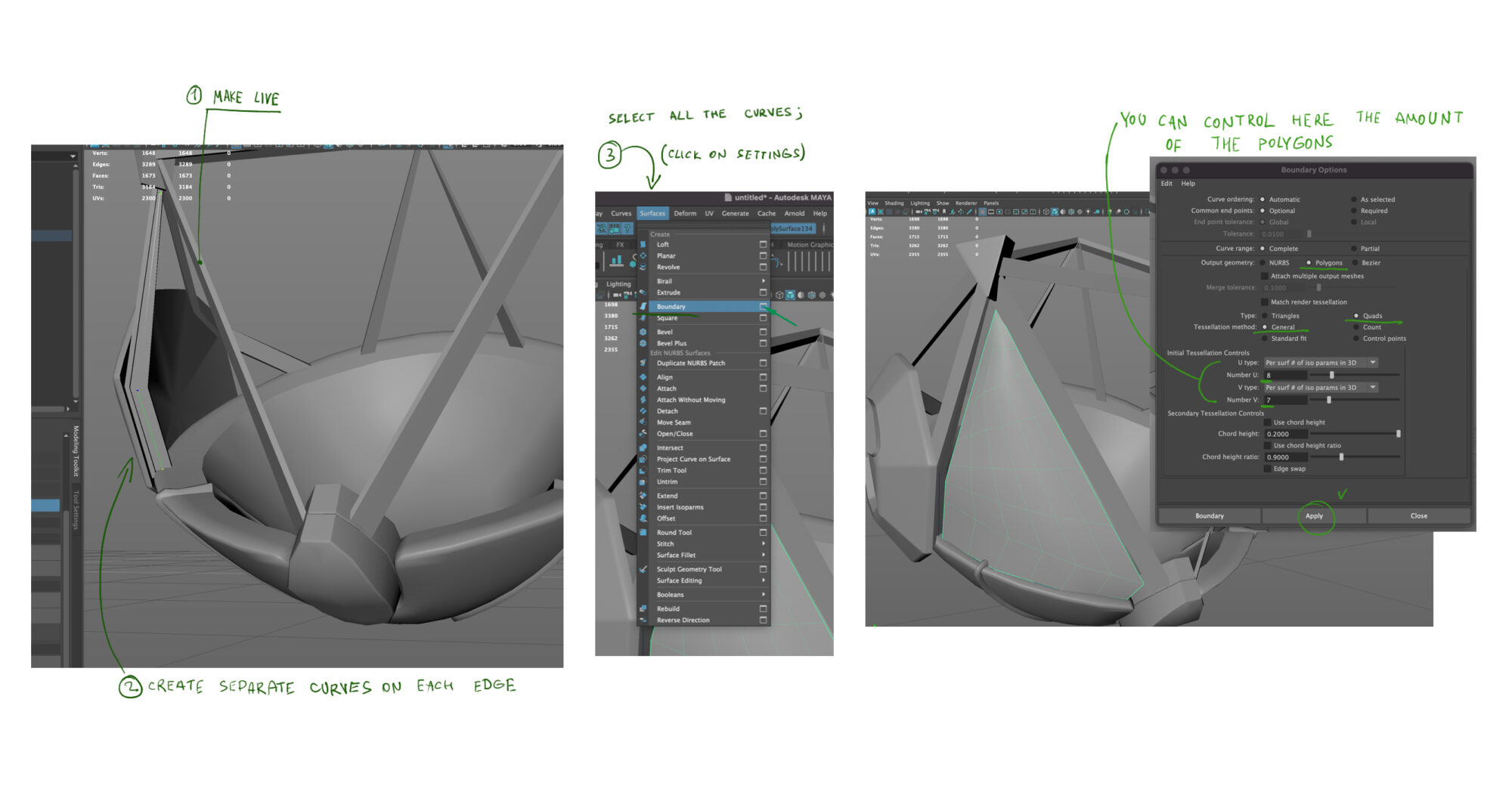Viewport: 1512px width, 786px height.
Task: Set tessellation type to Triangles
Action: 1265,316
